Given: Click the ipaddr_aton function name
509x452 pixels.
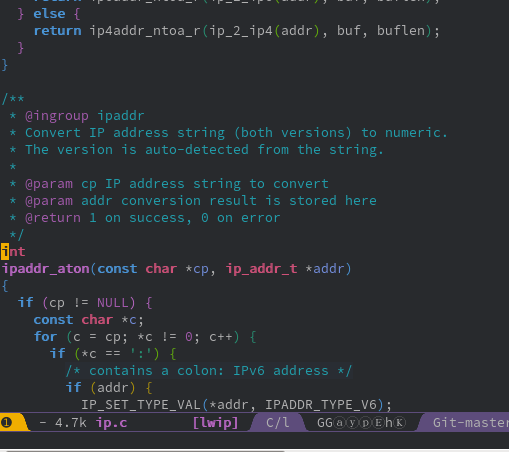Looking at the screenshot, I should pyautogui.click(x=46, y=269).
